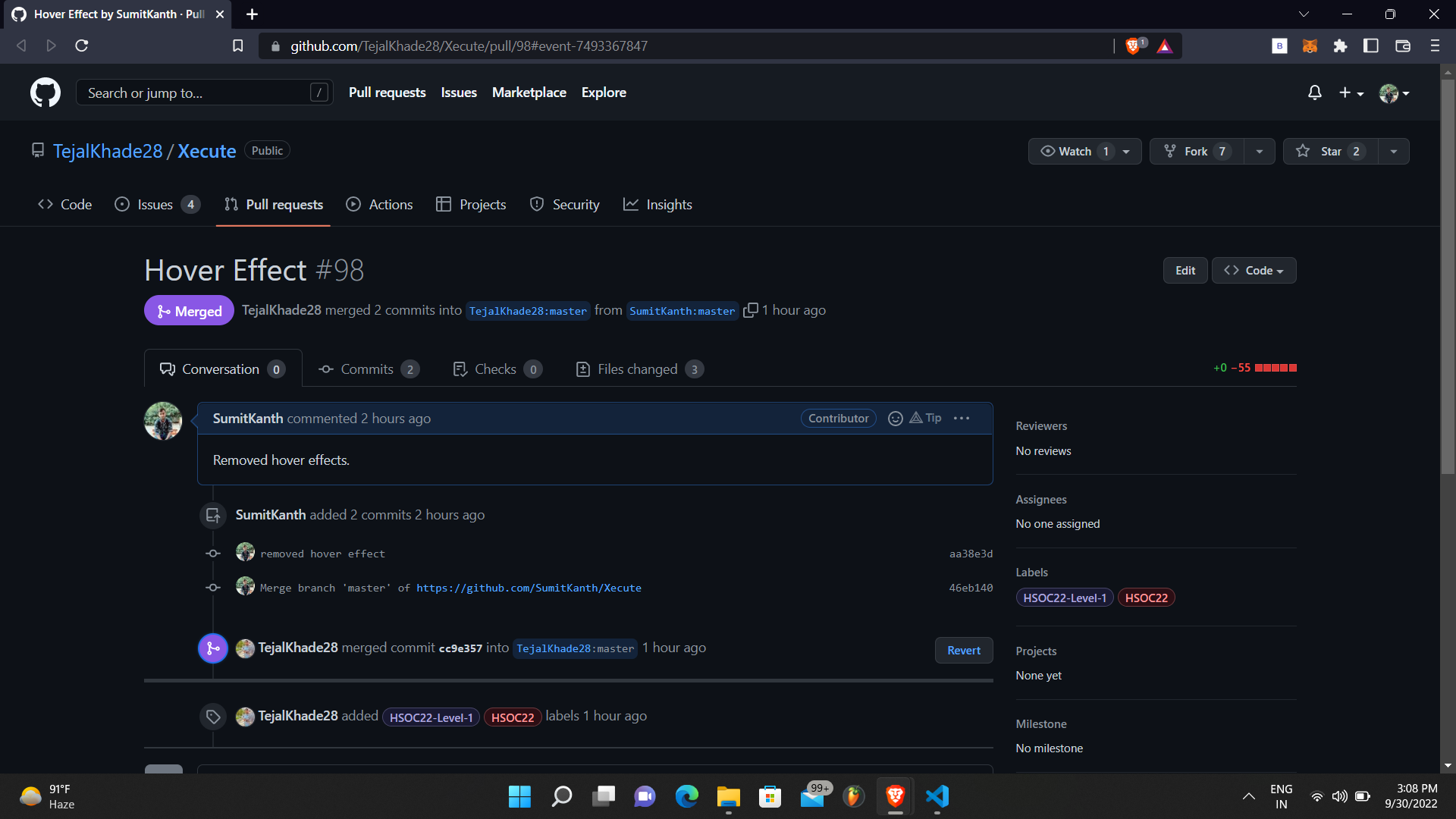Add emoji reaction to SumitKanth's comment
This screenshot has width=1456, height=819.
(x=896, y=418)
